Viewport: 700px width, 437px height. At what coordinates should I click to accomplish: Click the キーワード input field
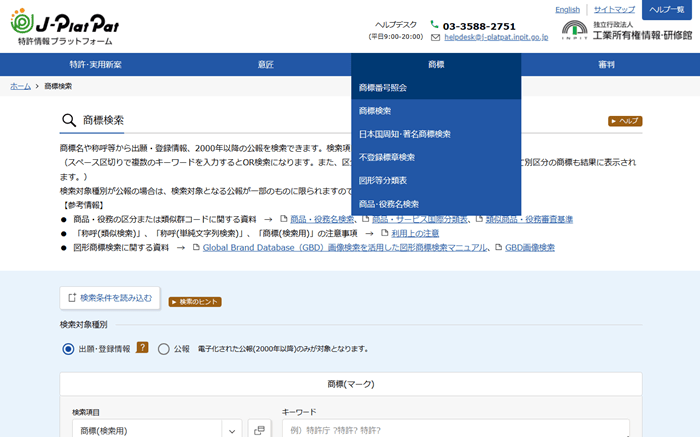456,430
